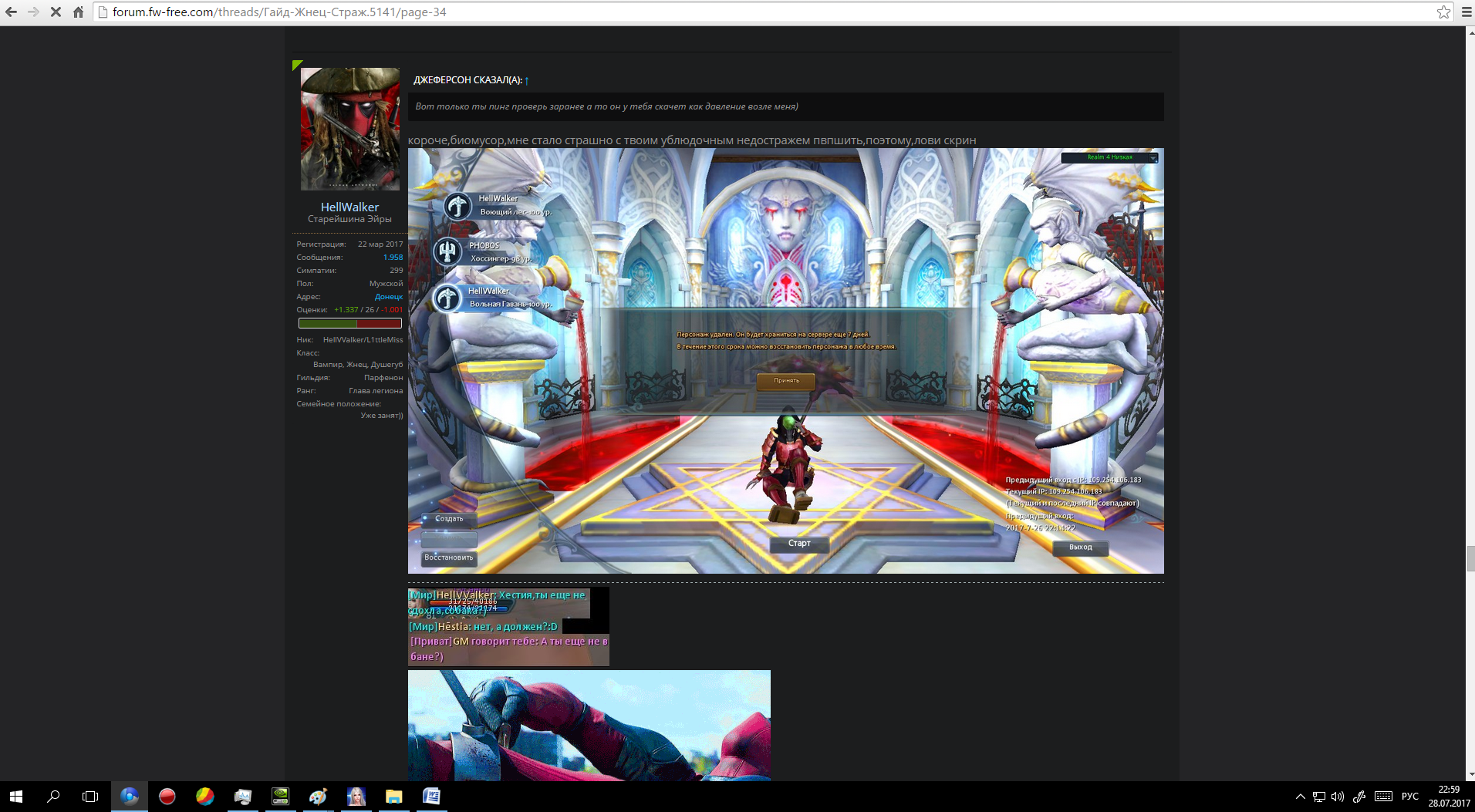This screenshot has width=1475, height=812.
Task: Click the quoted text from ДЖЕФЕРСОН
Action: coord(606,106)
